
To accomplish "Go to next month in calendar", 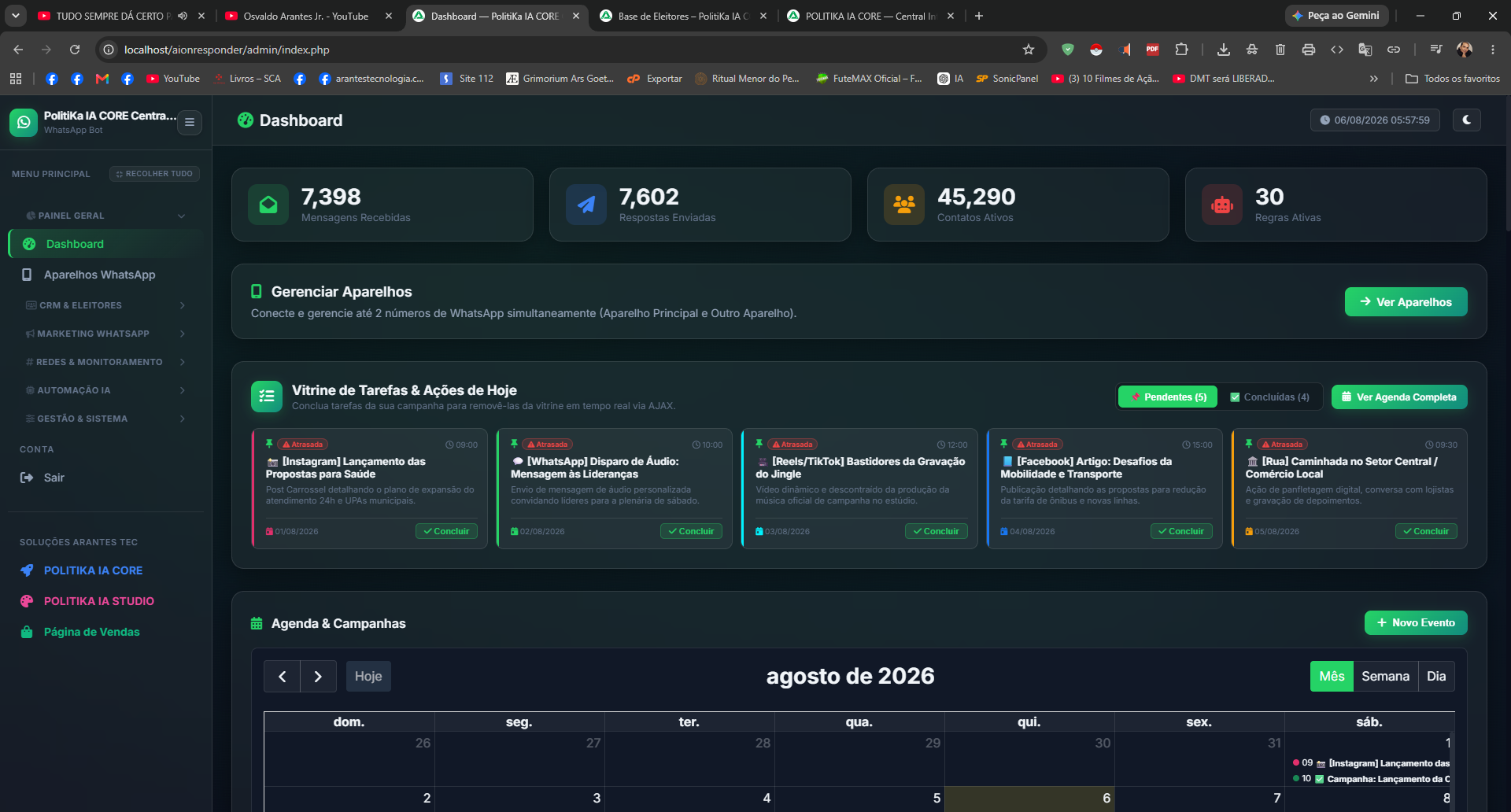I will (x=318, y=677).
